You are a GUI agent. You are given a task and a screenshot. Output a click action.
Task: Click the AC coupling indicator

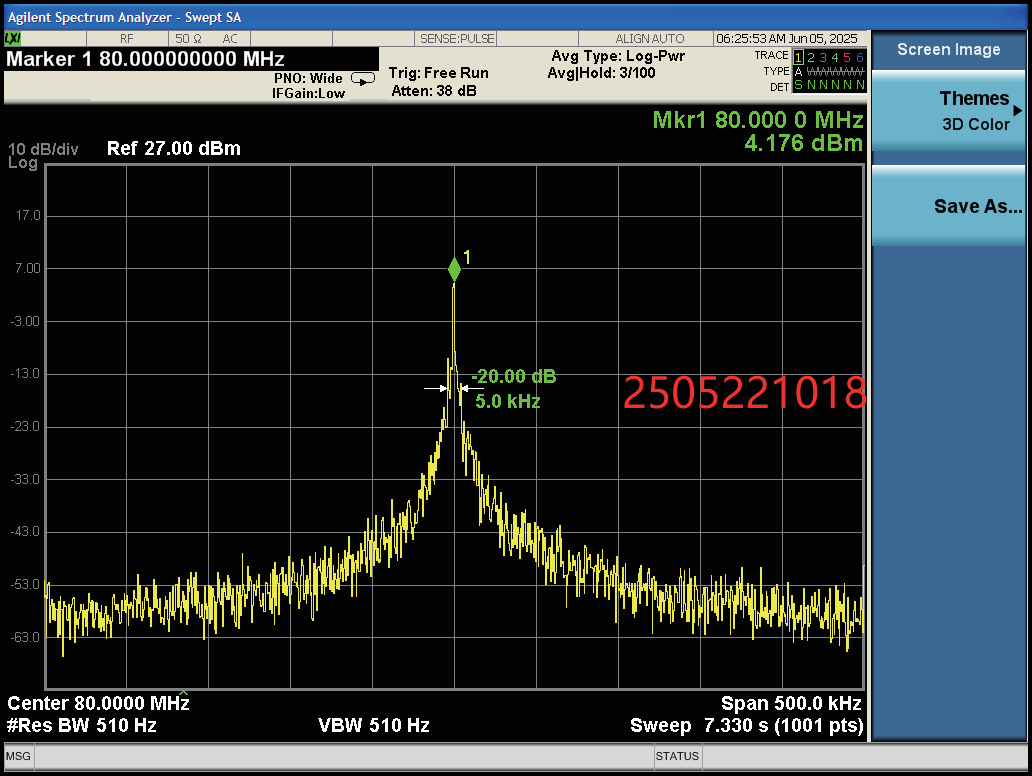230,38
